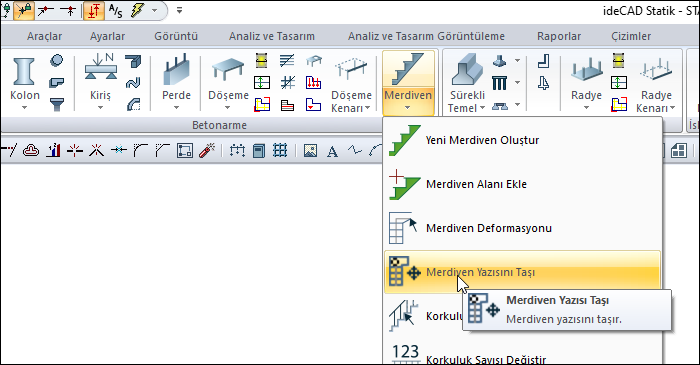This screenshot has height=365, width=700.
Task: Toggle the A/S icon in the quick access bar
Action: (115, 11)
